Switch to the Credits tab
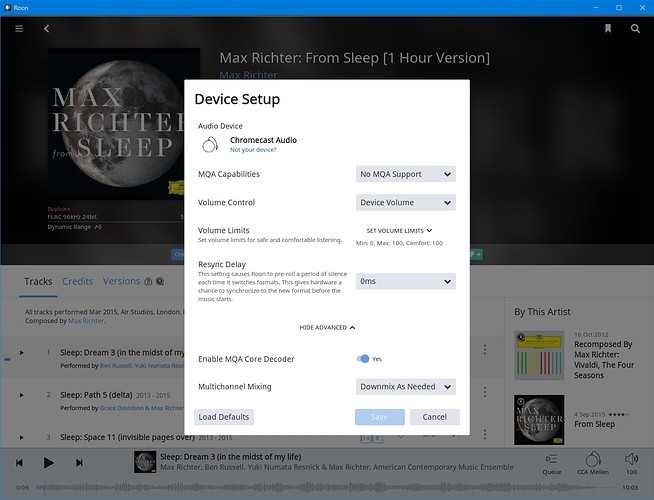Viewport: 654px width, 500px height. [78, 281]
